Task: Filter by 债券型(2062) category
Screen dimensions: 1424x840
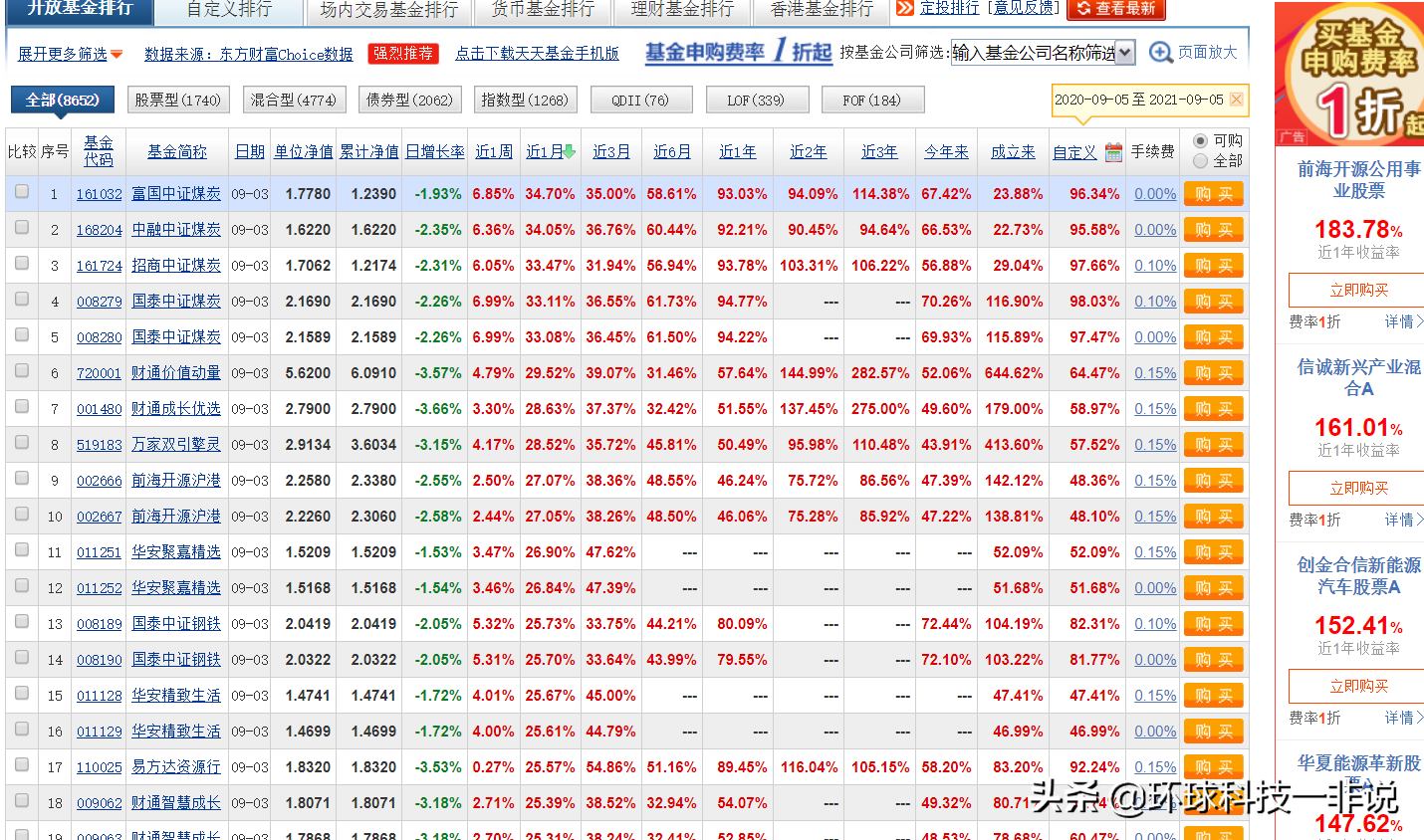Action: tap(409, 100)
